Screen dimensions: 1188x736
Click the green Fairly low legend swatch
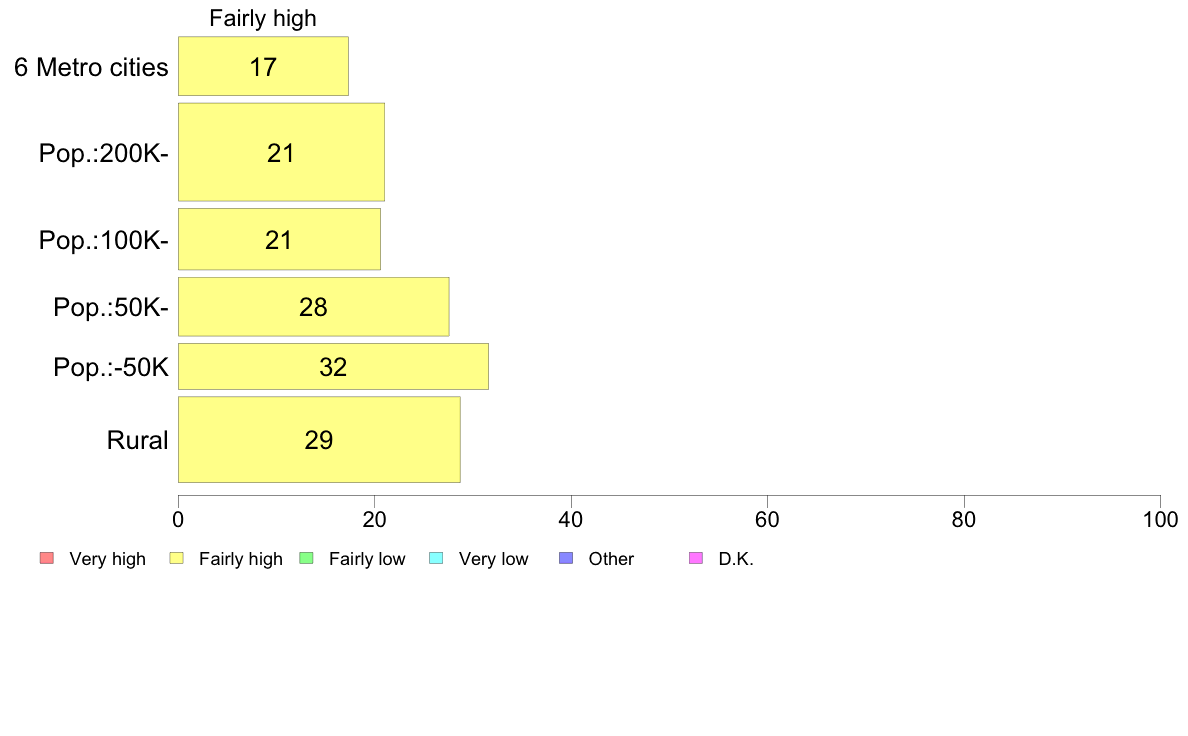(x=306, y=559)
